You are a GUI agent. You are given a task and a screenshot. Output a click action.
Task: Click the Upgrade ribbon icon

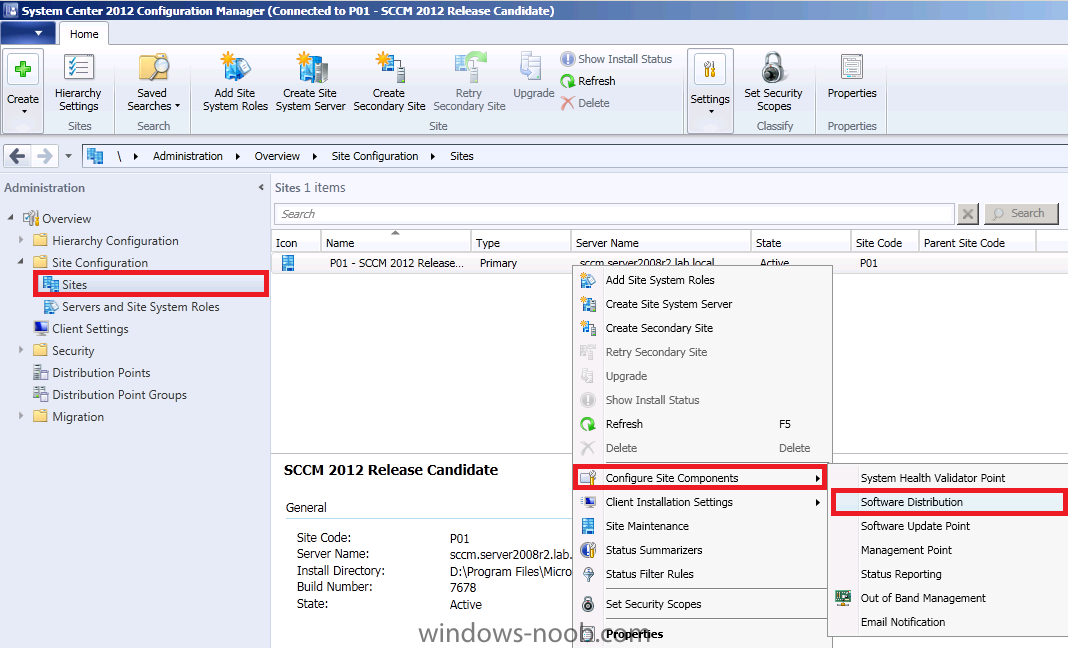point(533,76)
